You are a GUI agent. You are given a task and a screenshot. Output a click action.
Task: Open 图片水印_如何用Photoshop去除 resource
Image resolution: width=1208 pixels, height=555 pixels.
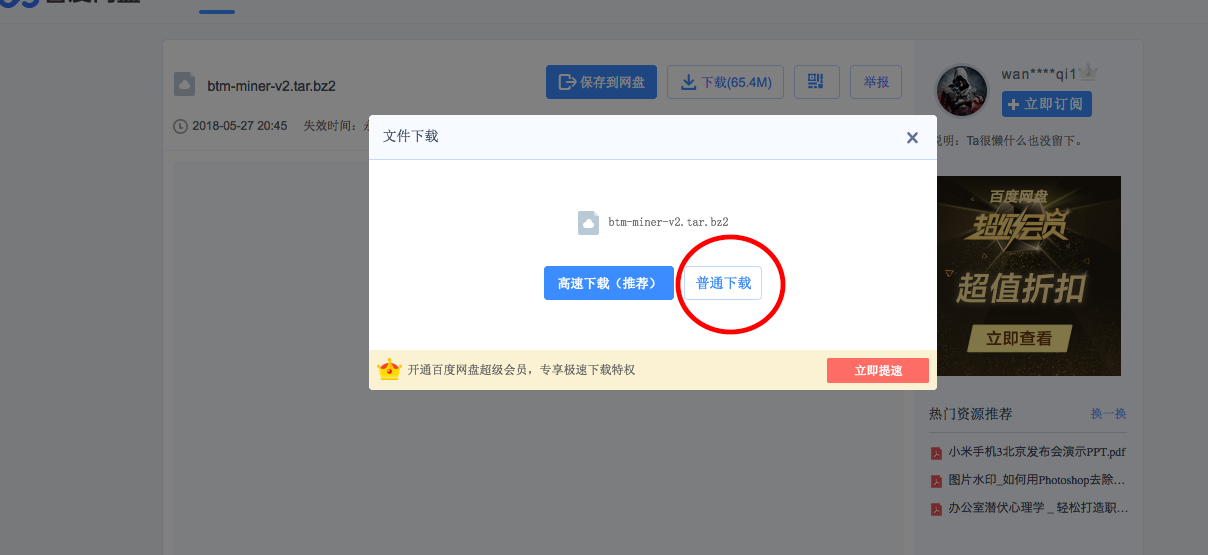click(x=1038, y=480)
